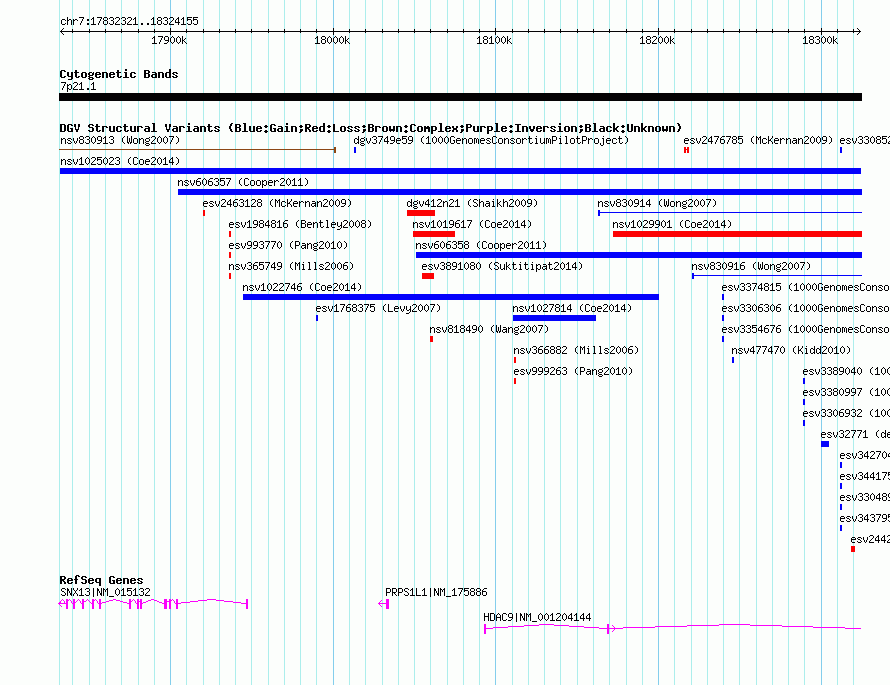This screenshot has width=890, height=685.
Task: Select the nsv606357 (Cooper2011) variant label
Action: point(243,182)
